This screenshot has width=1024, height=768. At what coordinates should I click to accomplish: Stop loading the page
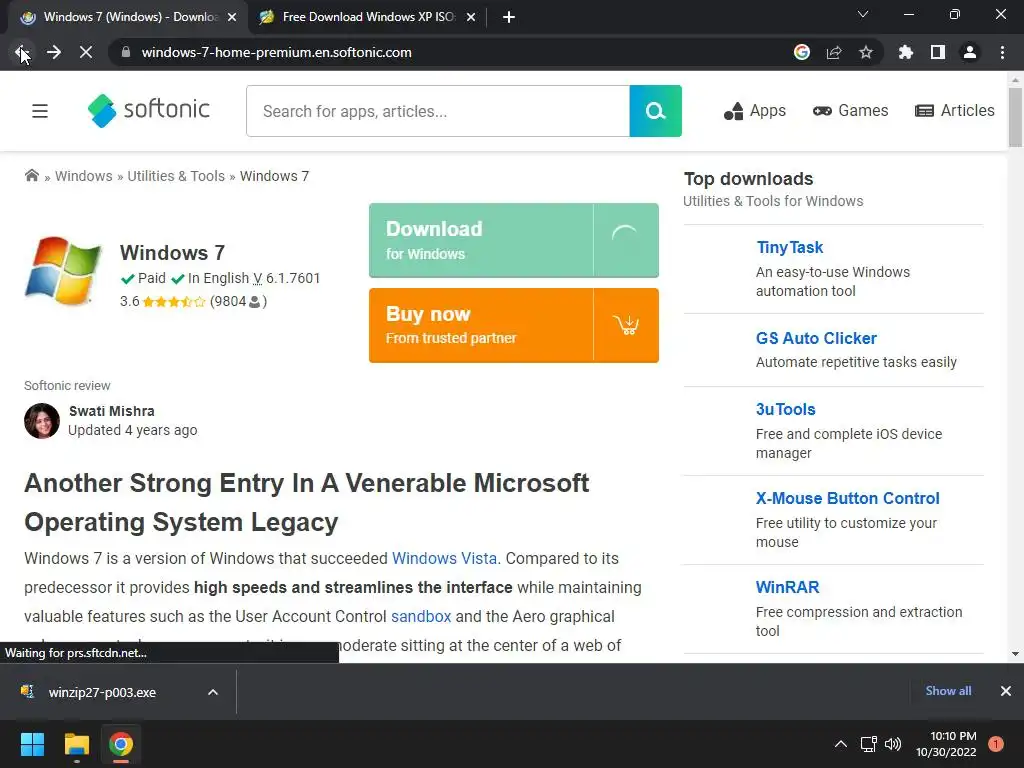(x=86, y=52)
